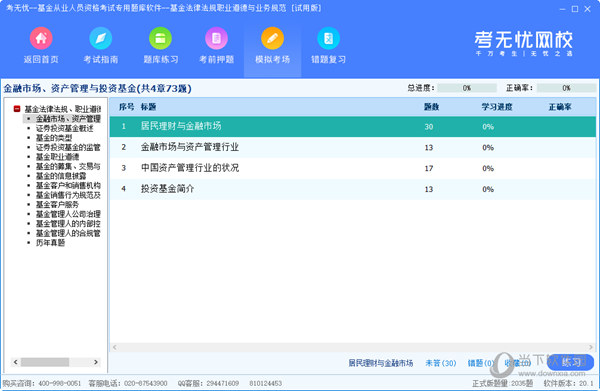
Task: Click the 题数 column header
Action: (x=431, y=107)
